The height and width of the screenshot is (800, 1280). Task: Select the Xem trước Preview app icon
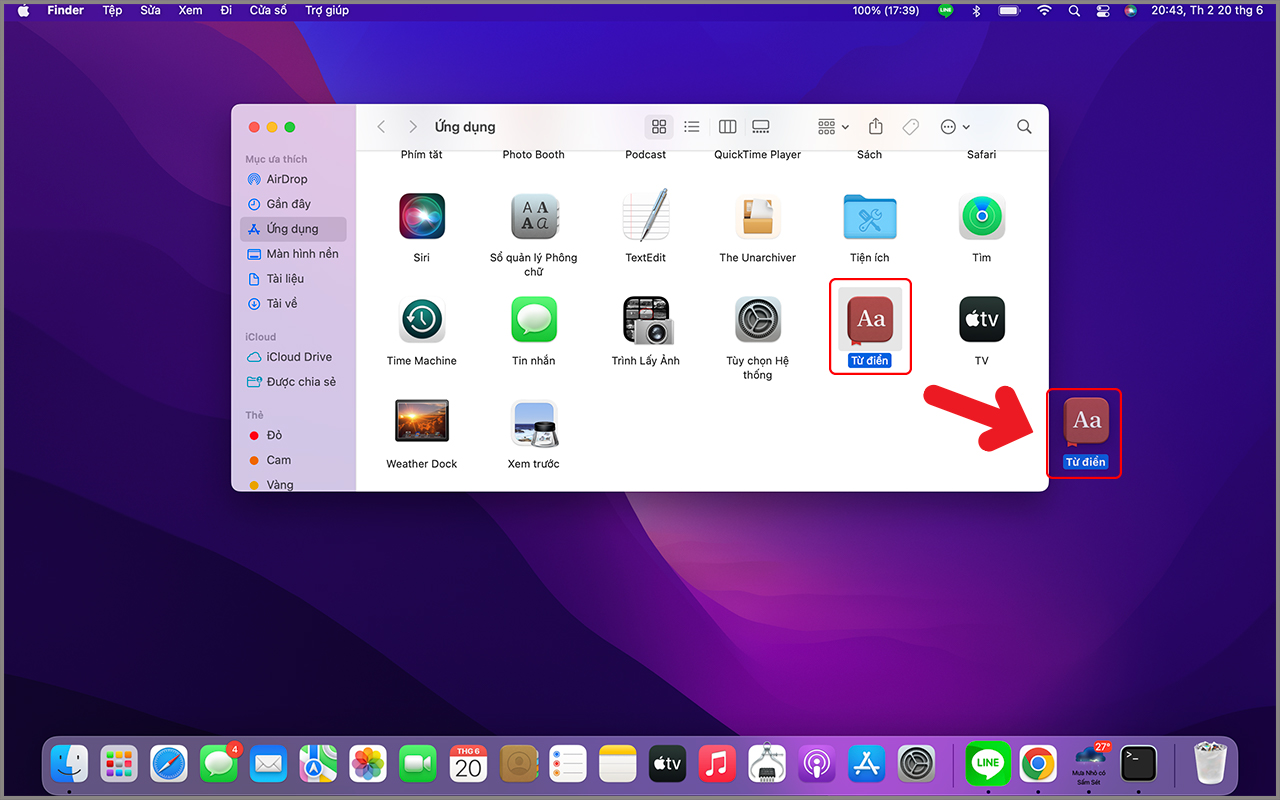(533, 423)
